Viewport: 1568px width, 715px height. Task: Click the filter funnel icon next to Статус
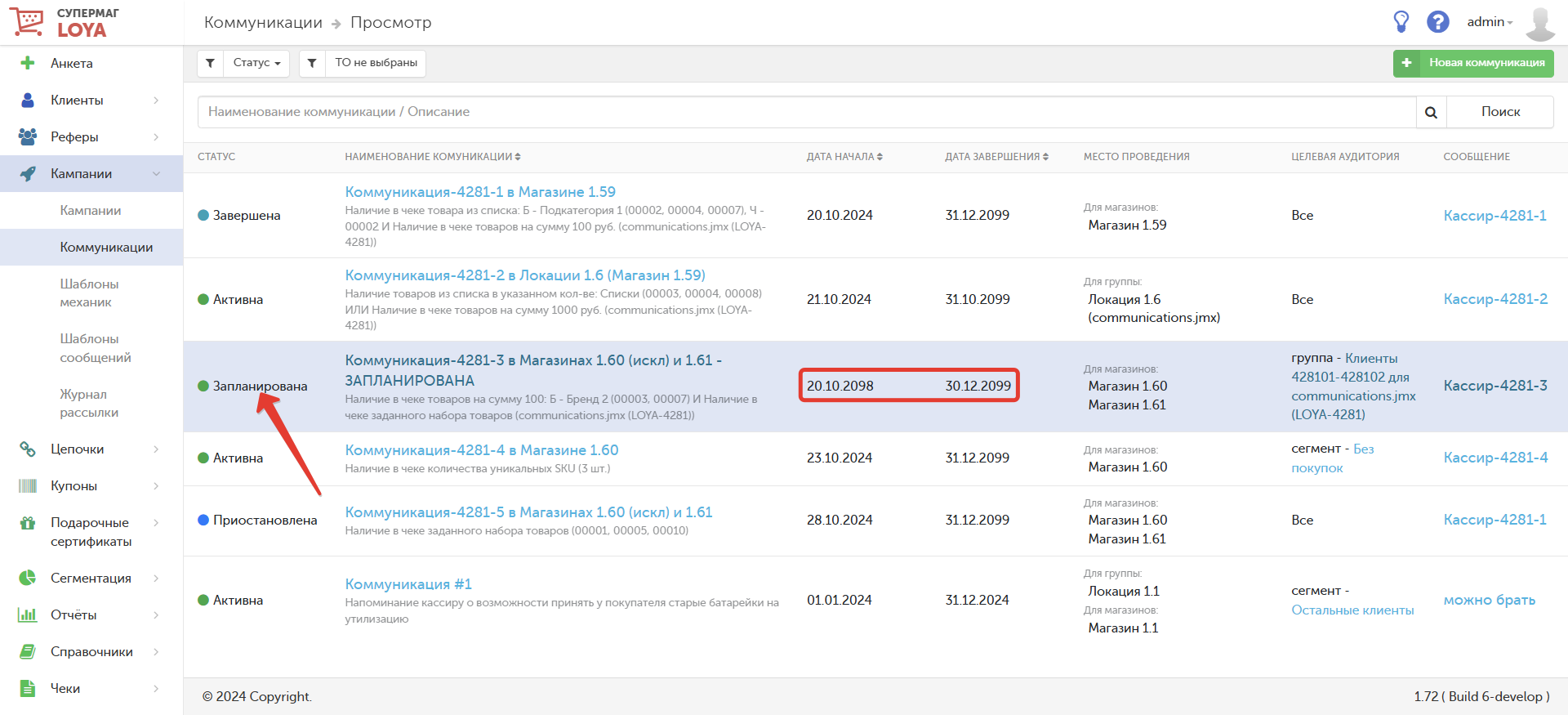click(x=211, y=63)
